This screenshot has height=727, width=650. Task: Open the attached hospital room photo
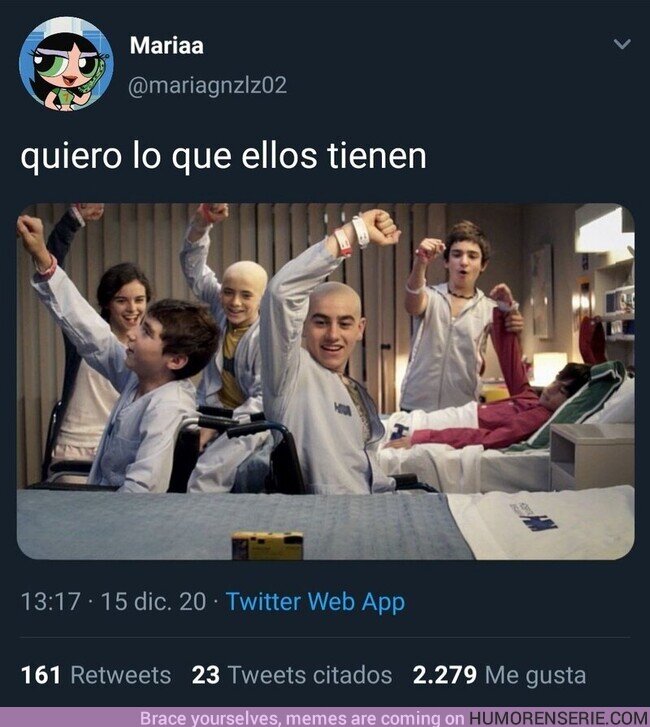tap(325, 381)
